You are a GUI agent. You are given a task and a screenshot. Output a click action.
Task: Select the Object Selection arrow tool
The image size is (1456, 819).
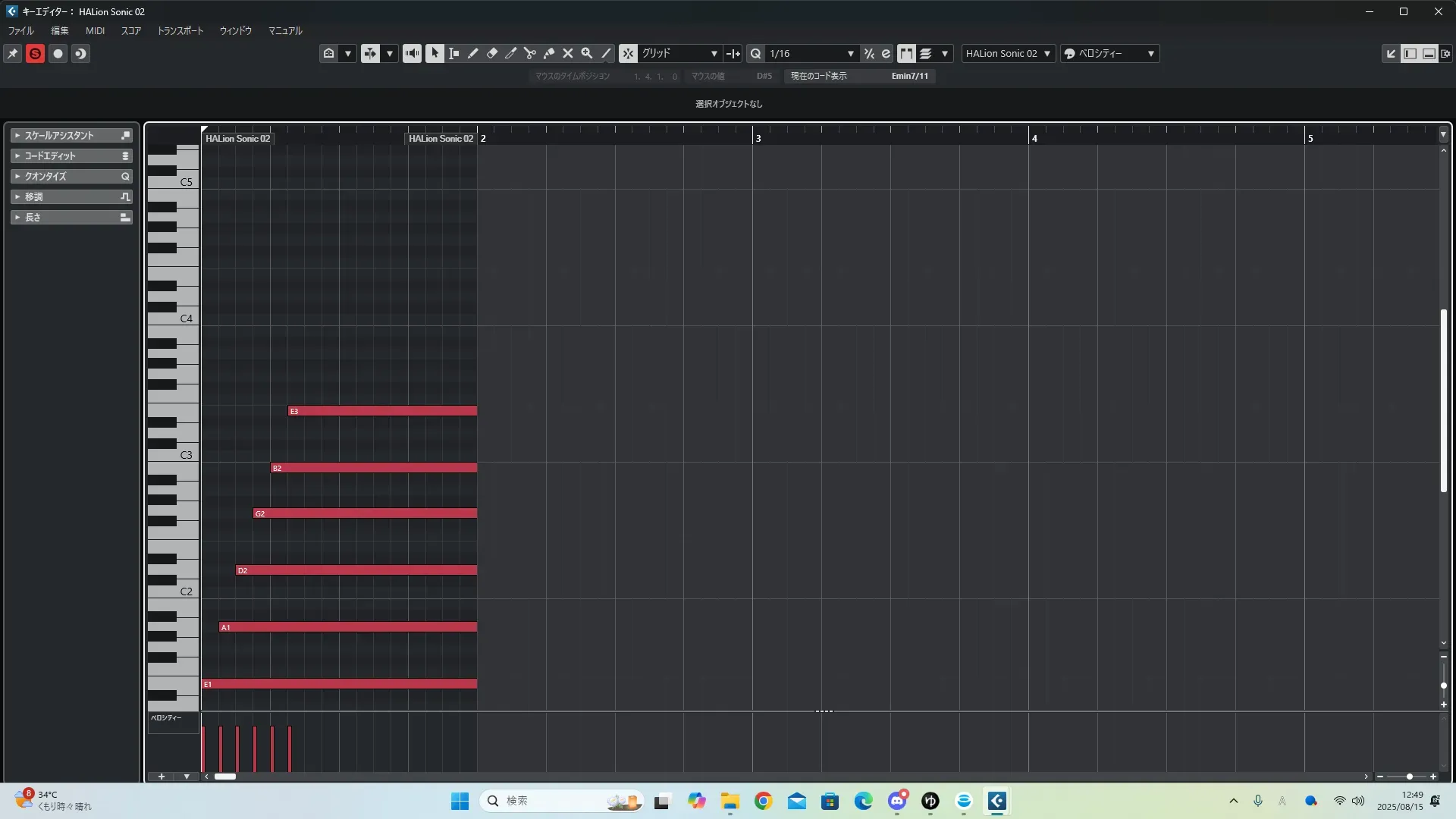pos(435,53)
